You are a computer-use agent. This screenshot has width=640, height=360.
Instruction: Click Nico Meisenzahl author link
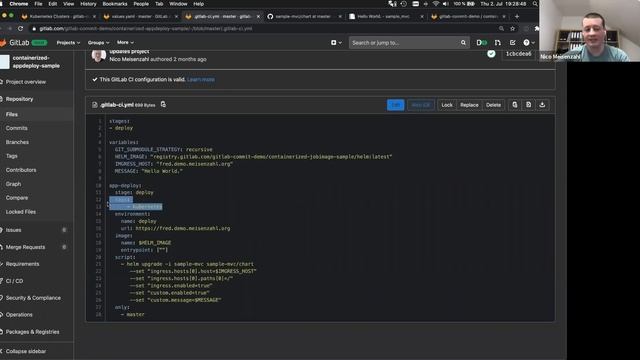click(x=129, y=59)
